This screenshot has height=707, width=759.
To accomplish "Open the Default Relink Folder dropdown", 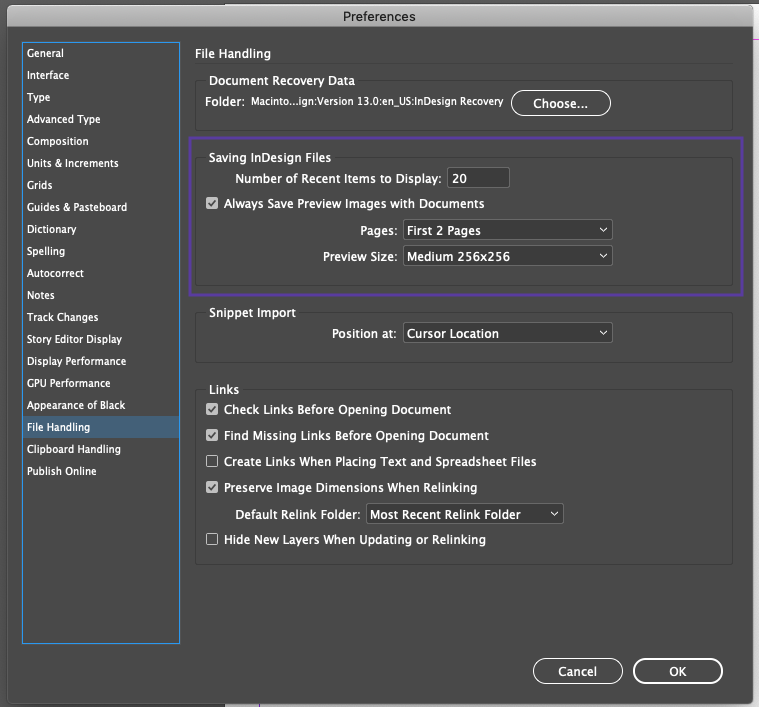I will [x=465, y=515].
